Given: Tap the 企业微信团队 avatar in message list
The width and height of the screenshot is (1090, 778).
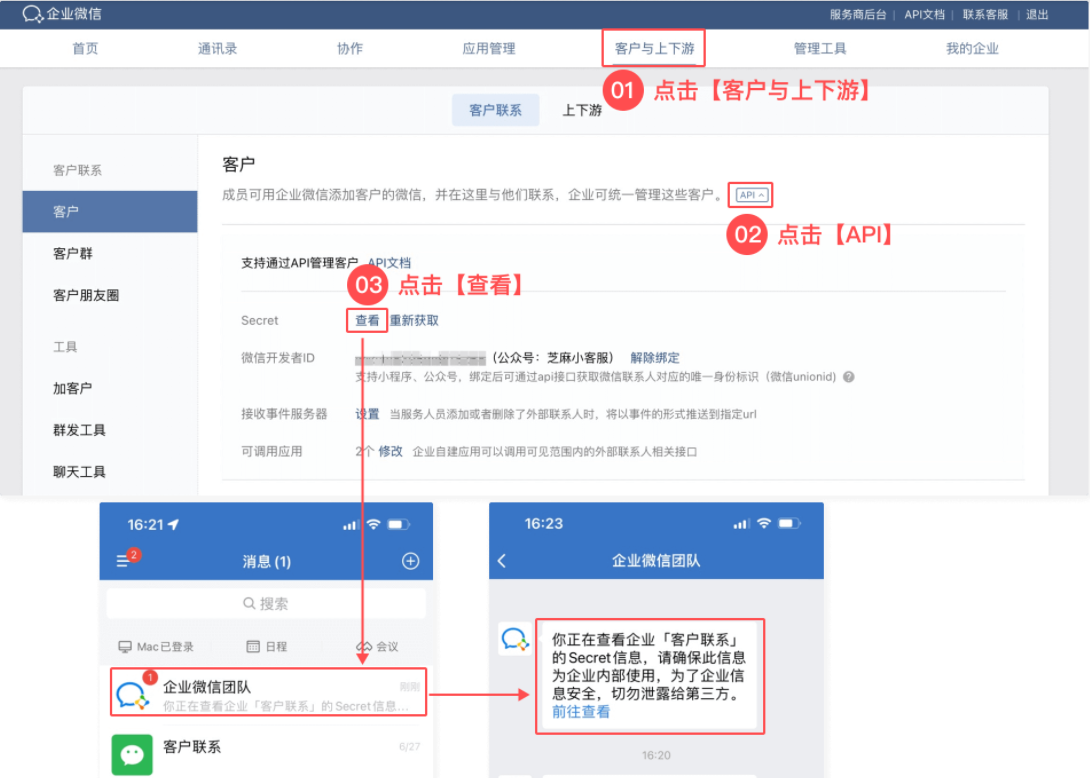Looking at the screenshot, I should coord(132,695).
